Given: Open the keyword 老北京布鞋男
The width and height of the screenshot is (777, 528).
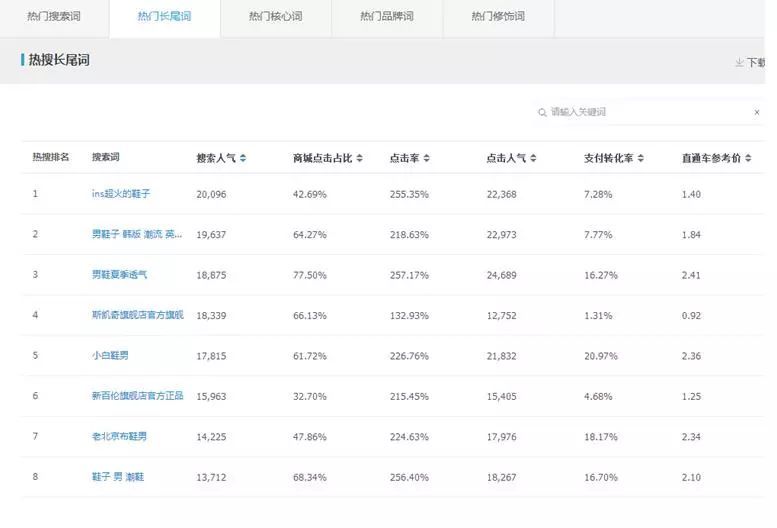Looking at the screenshot, I should coord(119,436).
